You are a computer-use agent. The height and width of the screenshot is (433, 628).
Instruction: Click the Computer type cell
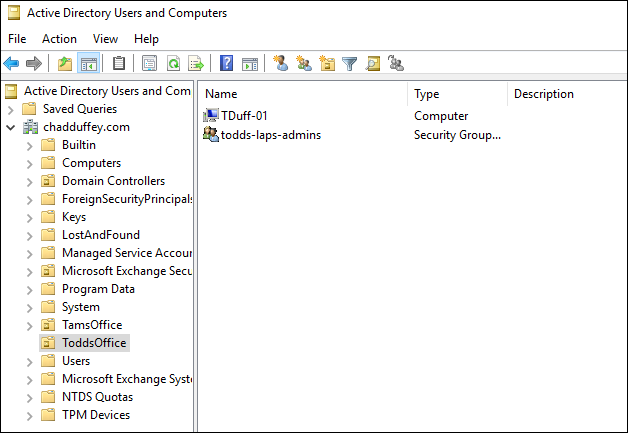point(441,116)
